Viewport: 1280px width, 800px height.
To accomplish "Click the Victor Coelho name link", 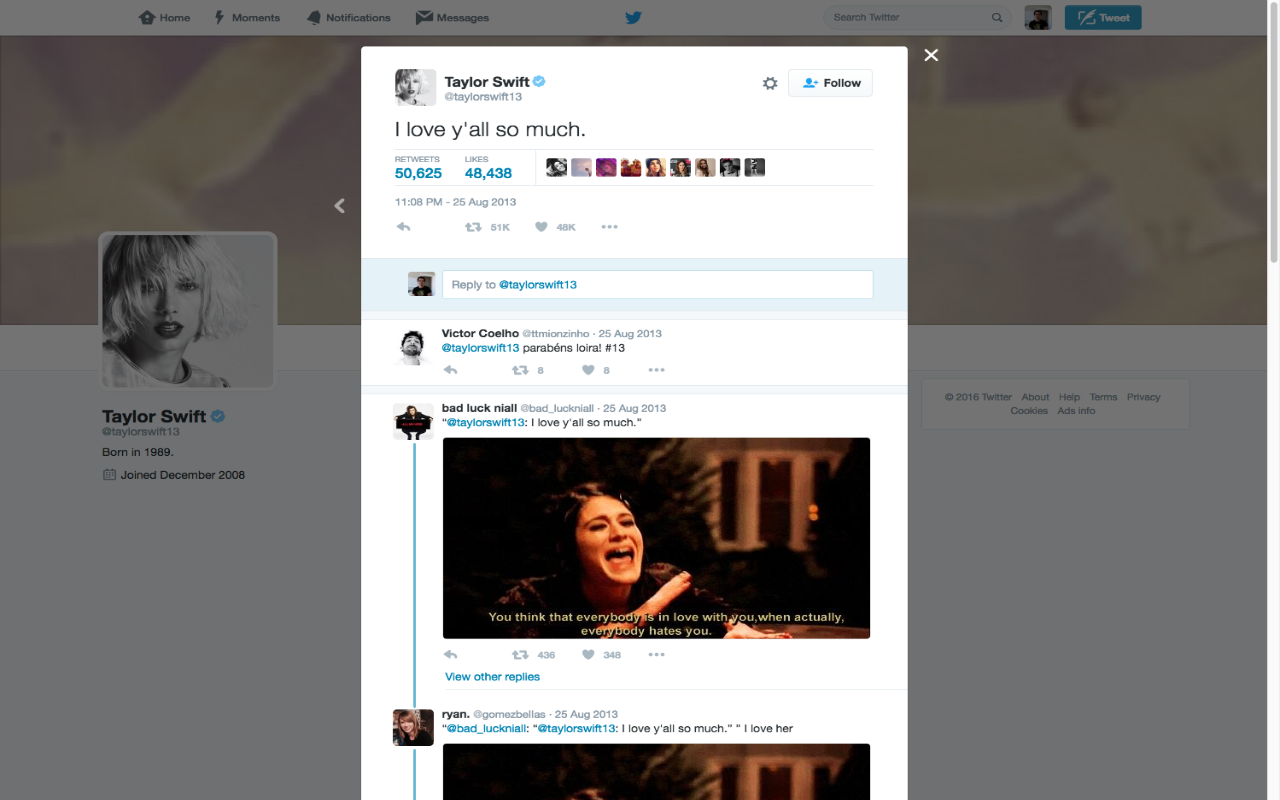I will tap(480, 333).
